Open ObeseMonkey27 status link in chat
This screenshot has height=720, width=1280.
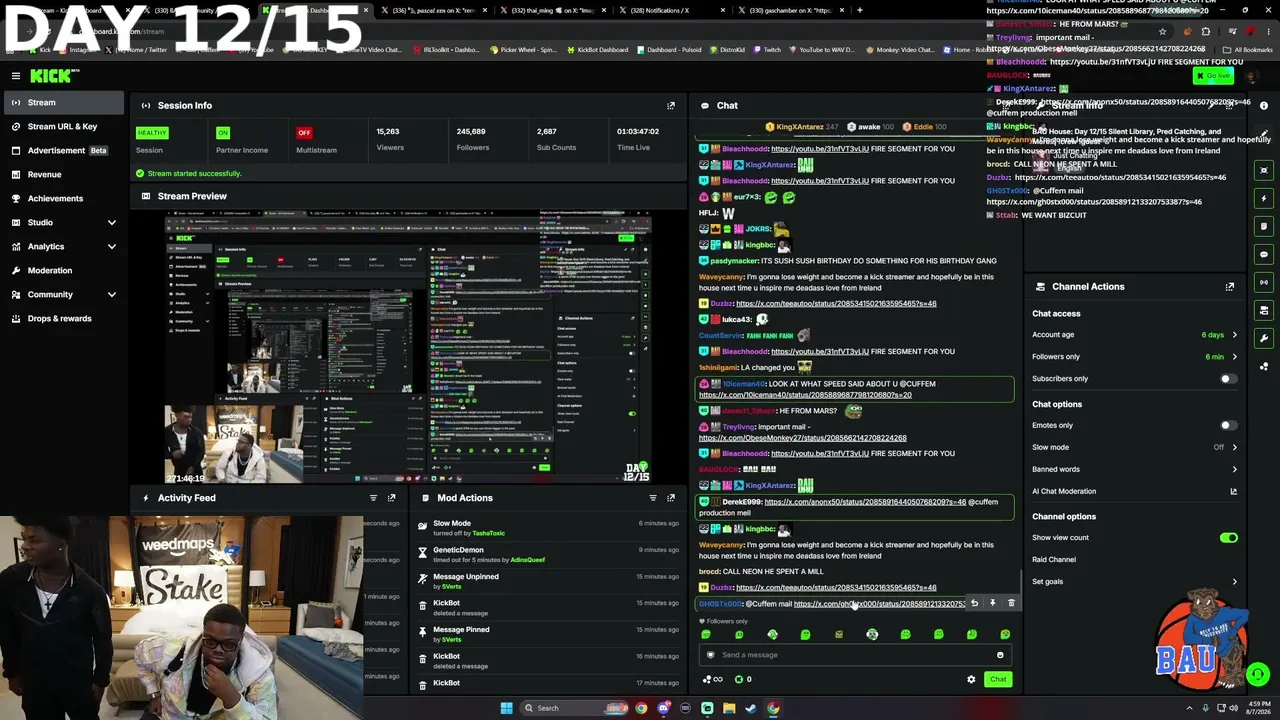(803, 438)
